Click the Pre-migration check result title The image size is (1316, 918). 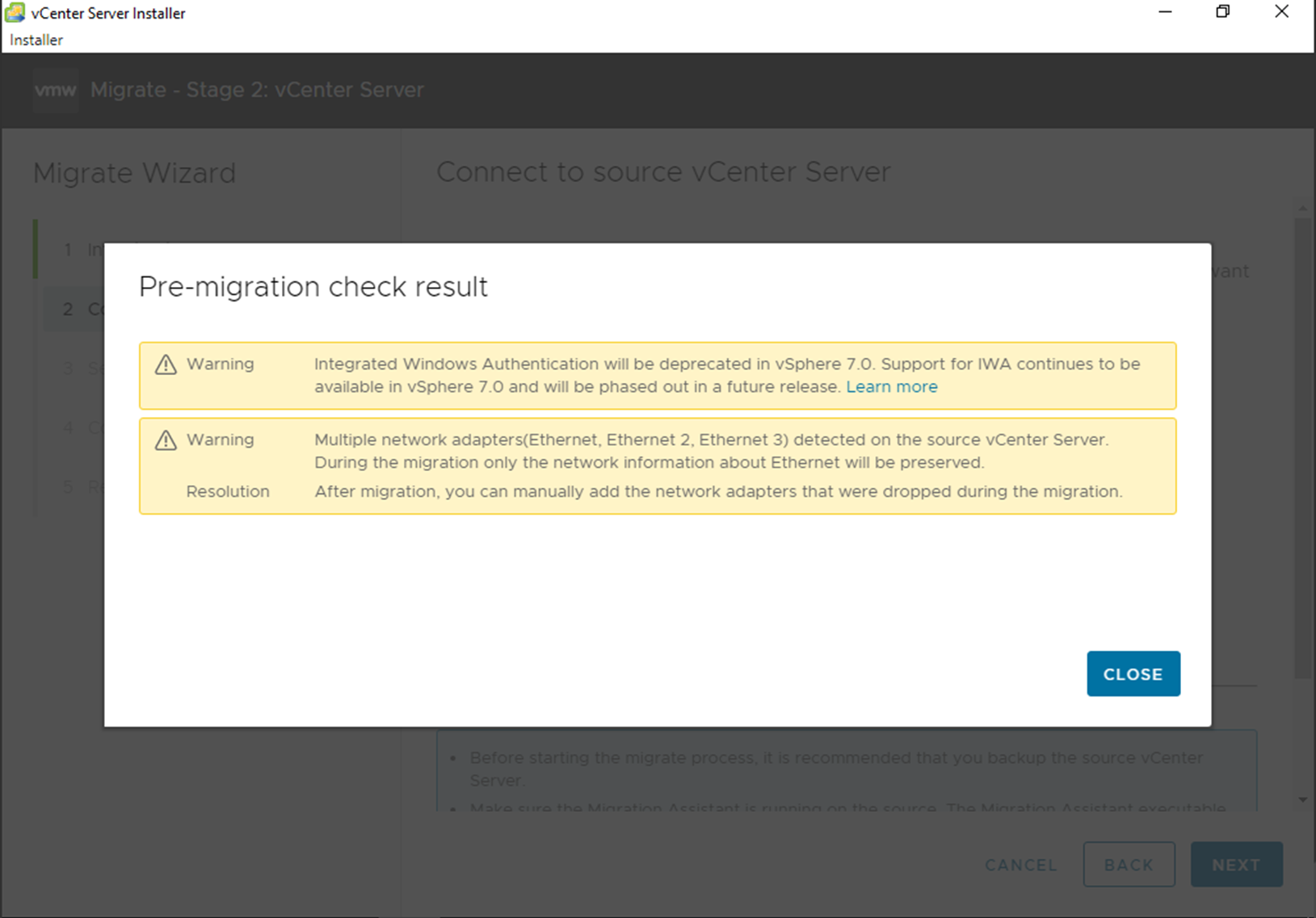[313, 287]
